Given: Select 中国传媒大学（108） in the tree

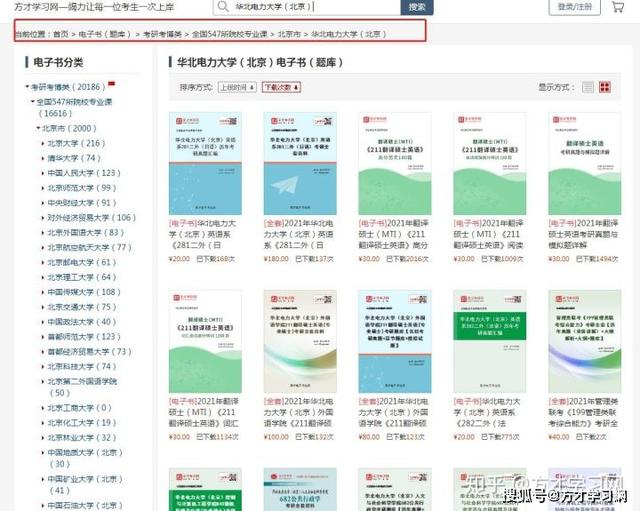Looking at the screenshot, I should tap(84, 292).
